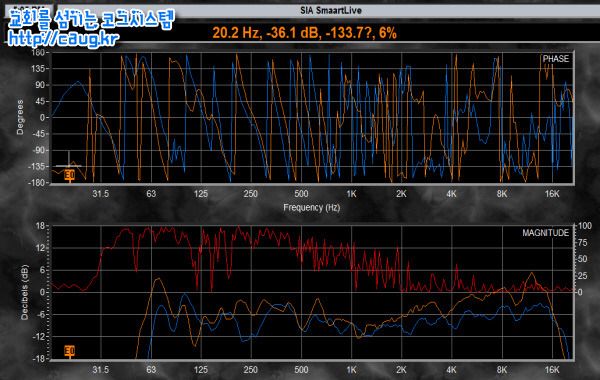Click the 500 frequency label under MAGNITUDE plot
This screenshot has height=380, width=600.
pos(301,370)
